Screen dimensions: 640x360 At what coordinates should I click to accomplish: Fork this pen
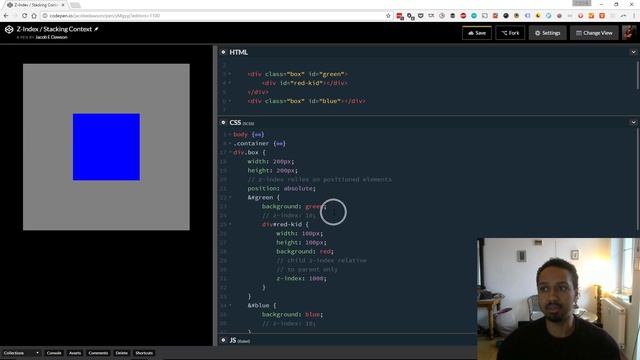pyautogui.click(x=510, y=33)
